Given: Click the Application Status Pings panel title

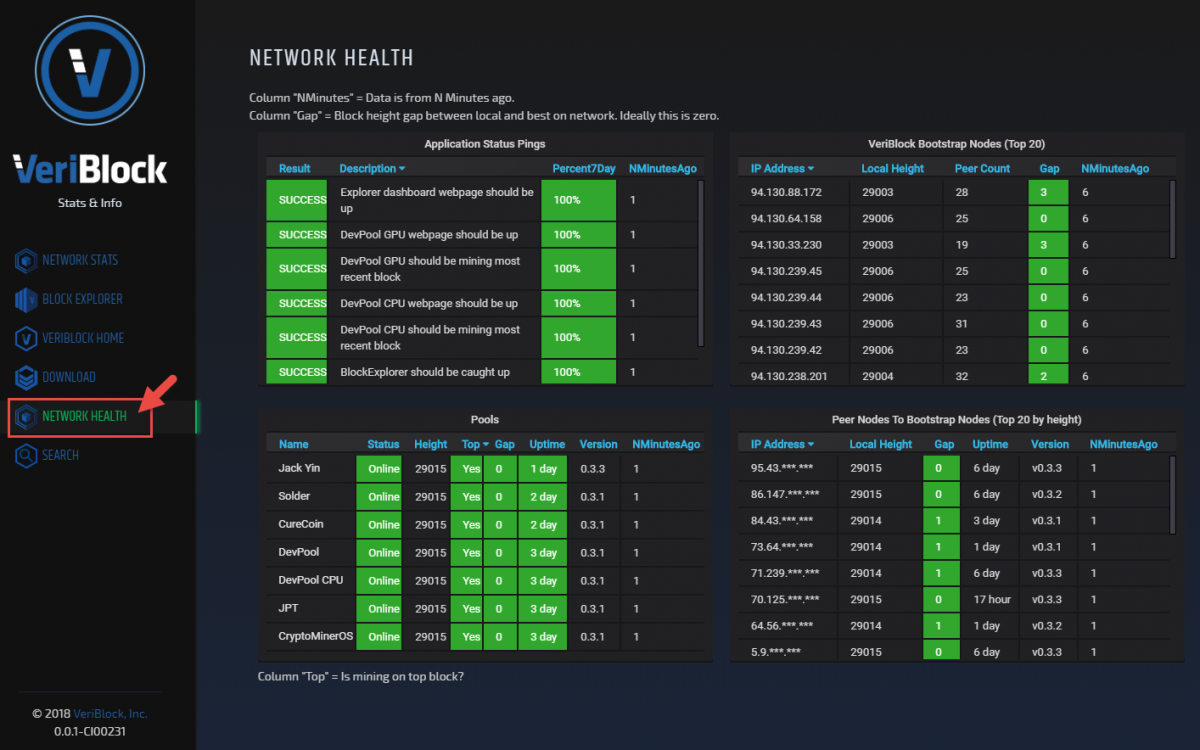Looking at the screenshot, I should (x=484, y=144).
